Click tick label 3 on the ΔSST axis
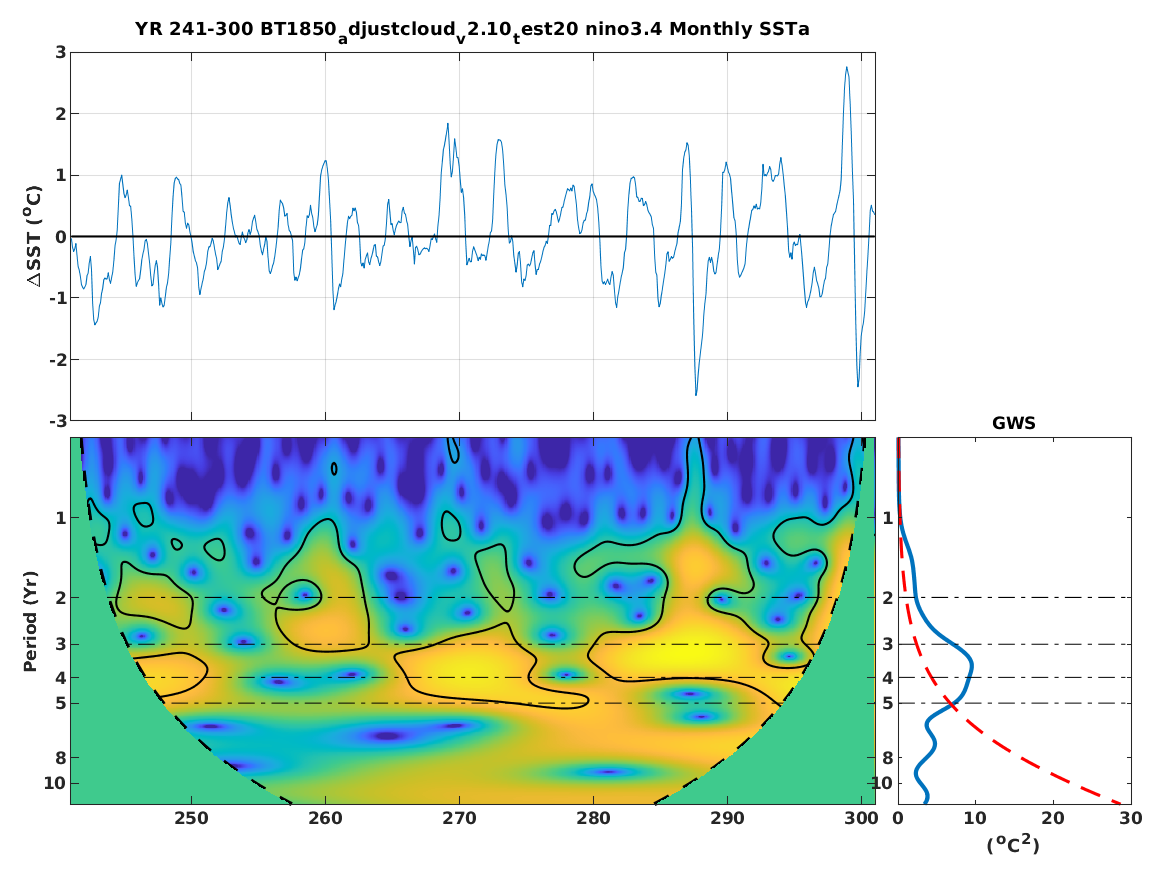This screenshot has width=1167, height=875. [60, 52]
